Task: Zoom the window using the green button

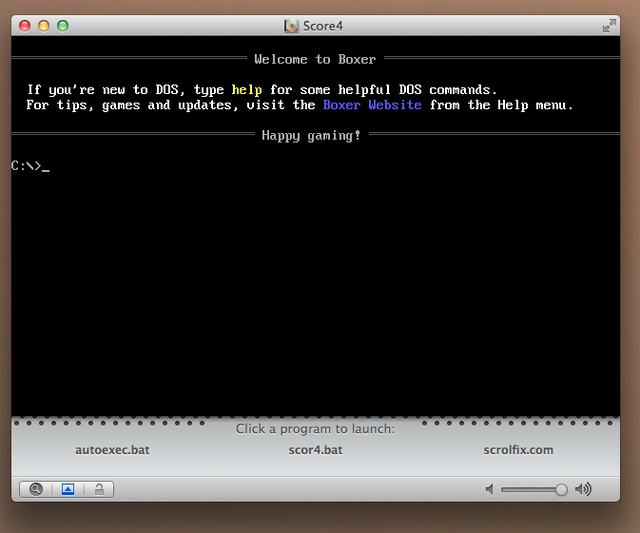Action: (63, 25)
